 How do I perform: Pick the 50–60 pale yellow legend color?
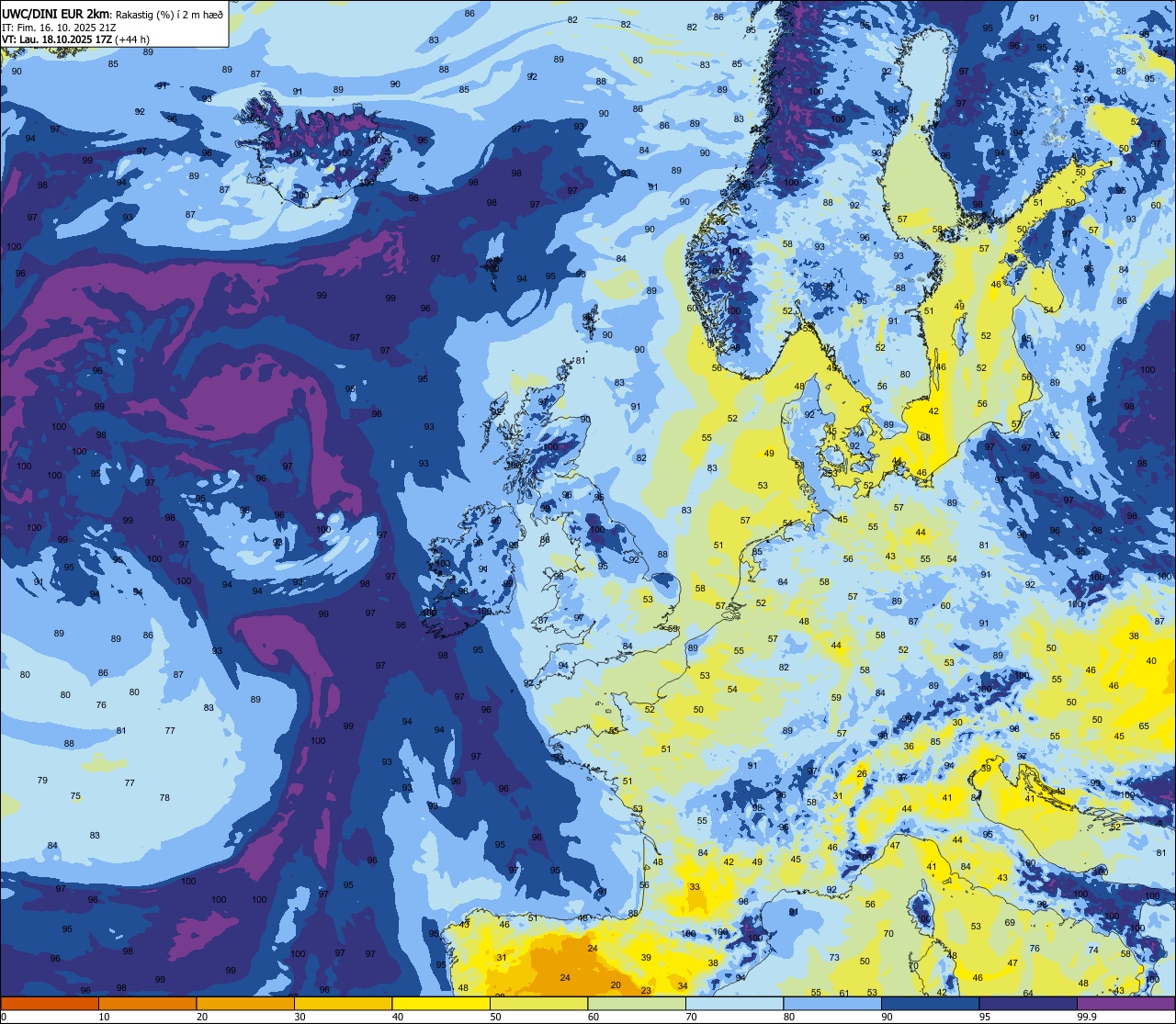(x=538, y=1003)
